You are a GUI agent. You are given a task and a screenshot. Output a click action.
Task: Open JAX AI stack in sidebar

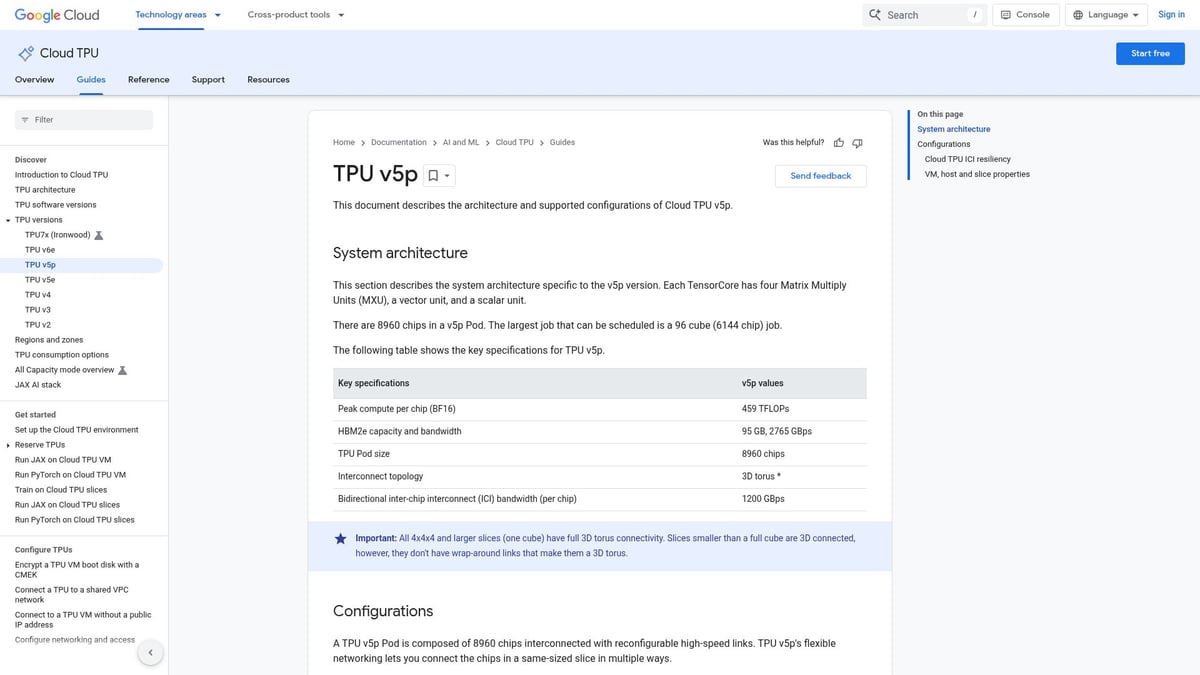(38, 385)
